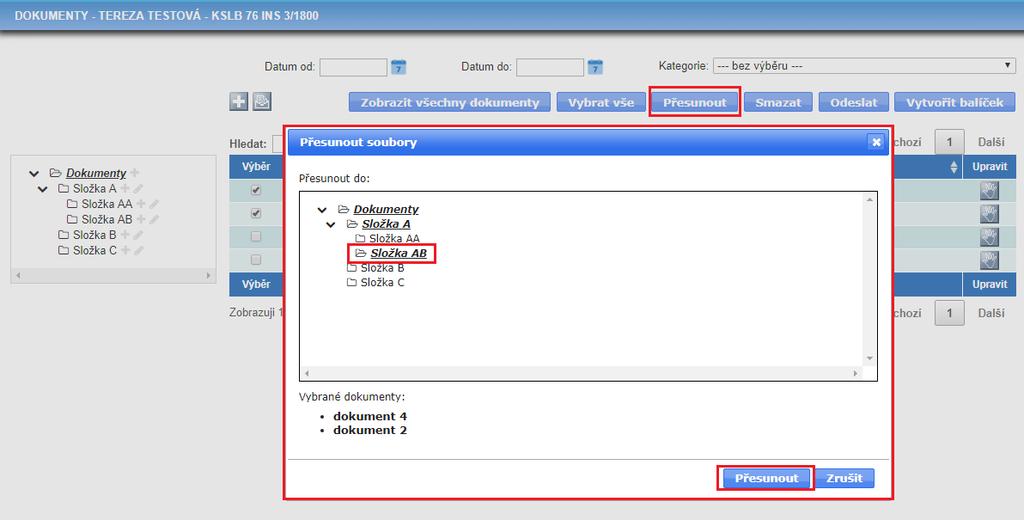Viewport: 1024px width, 520px height.
Task: Click down arrow of dialog tree scrollbar
Action: click(x=870, y=358)
